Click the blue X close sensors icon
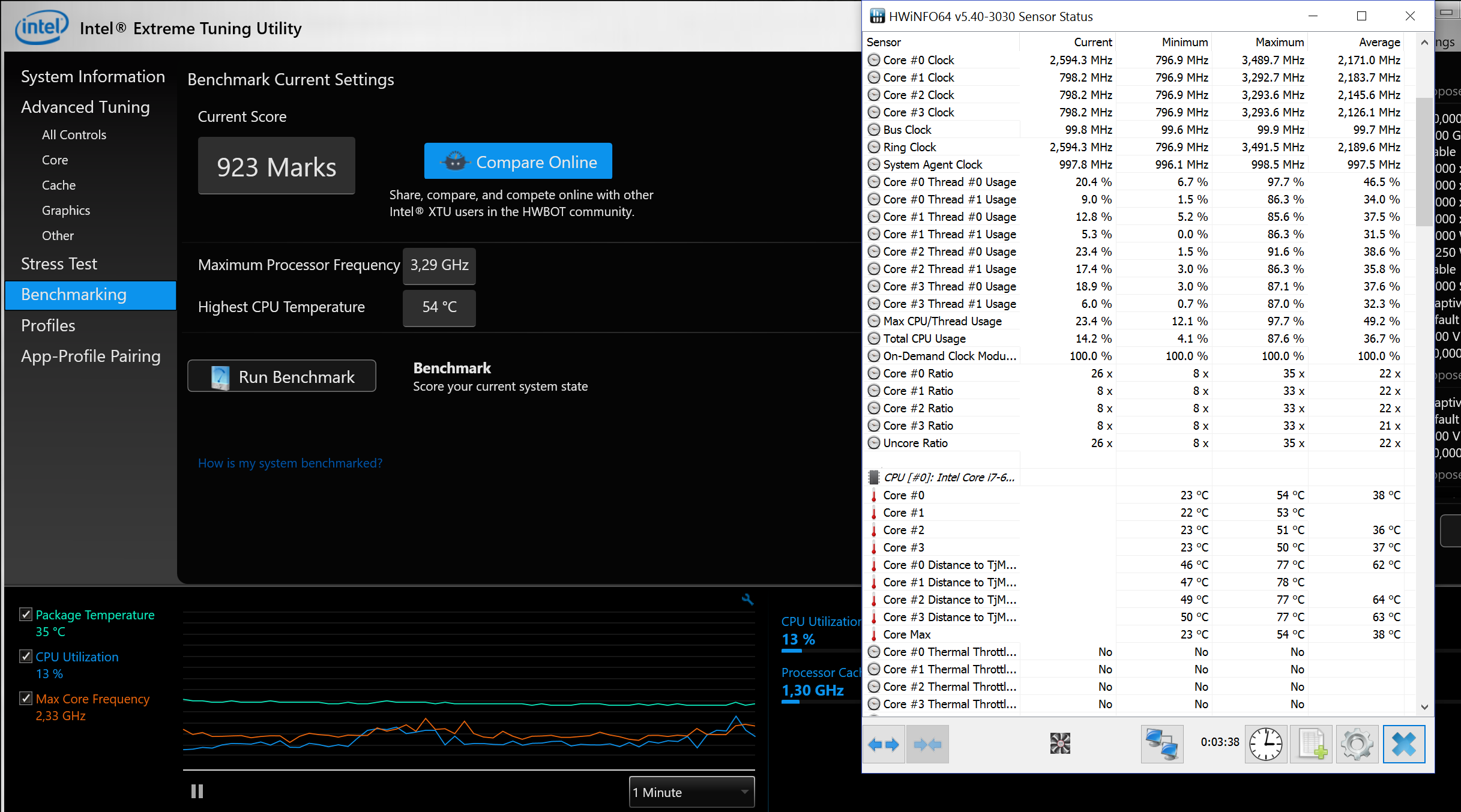 (1403, 744)
